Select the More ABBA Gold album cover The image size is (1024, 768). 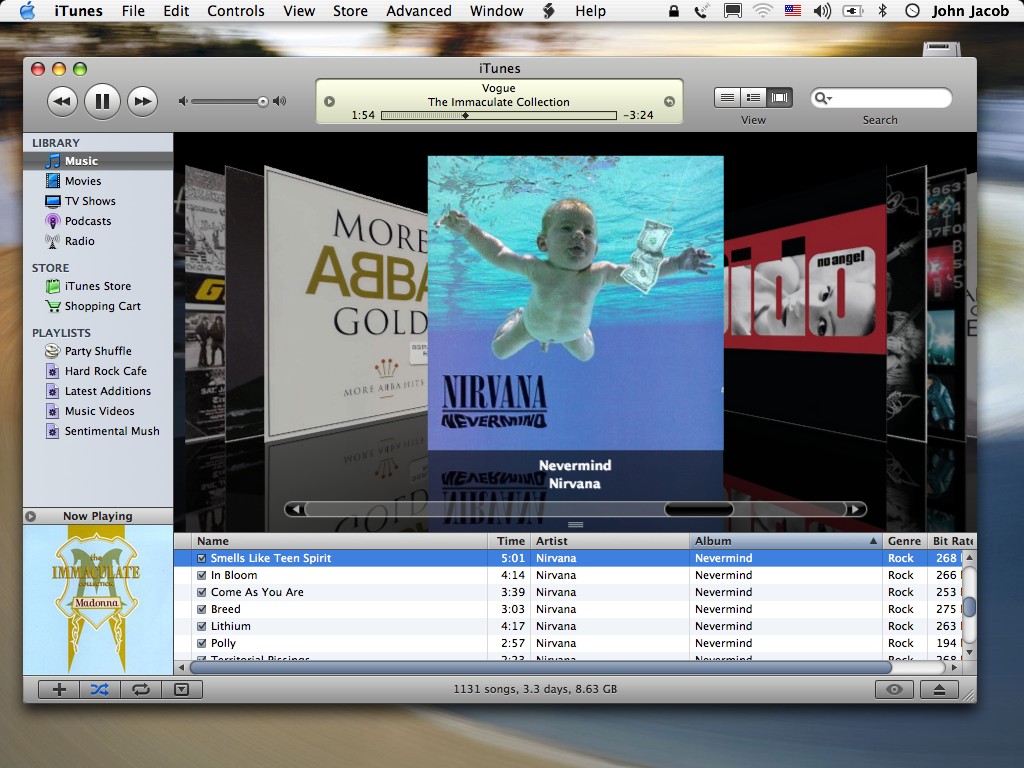346,304
